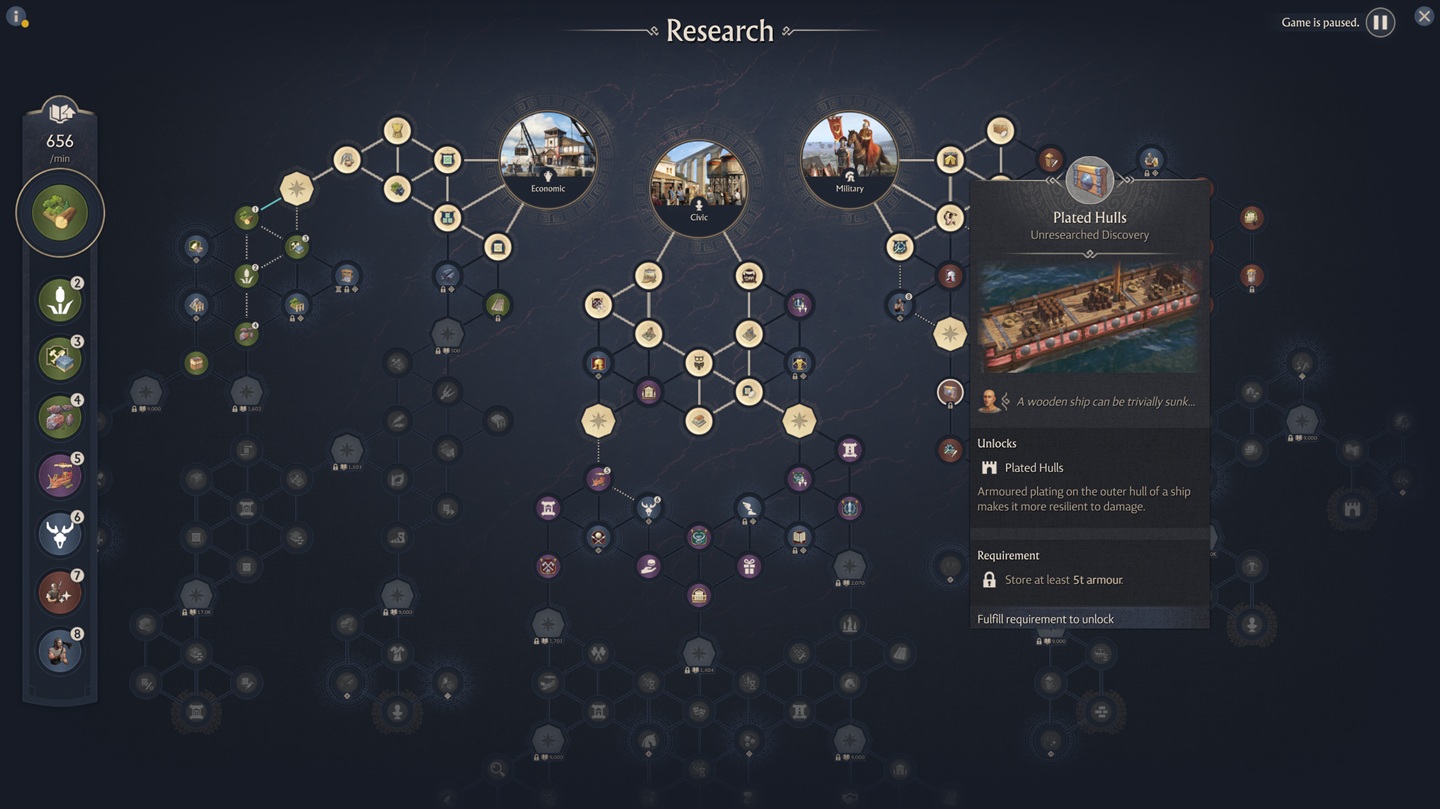Pause or resume the game
This screenshot has height=809, width=1440.
(x=1380, y=22)
